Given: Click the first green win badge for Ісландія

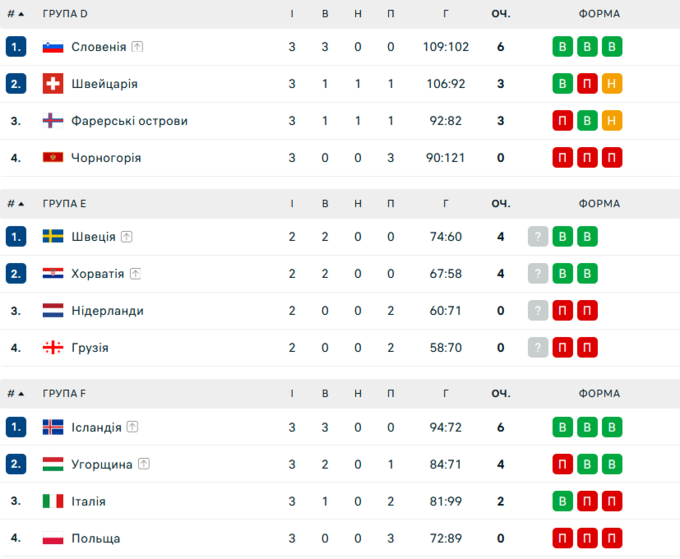Looking at the screenshot, I should [x=563, y=427].
